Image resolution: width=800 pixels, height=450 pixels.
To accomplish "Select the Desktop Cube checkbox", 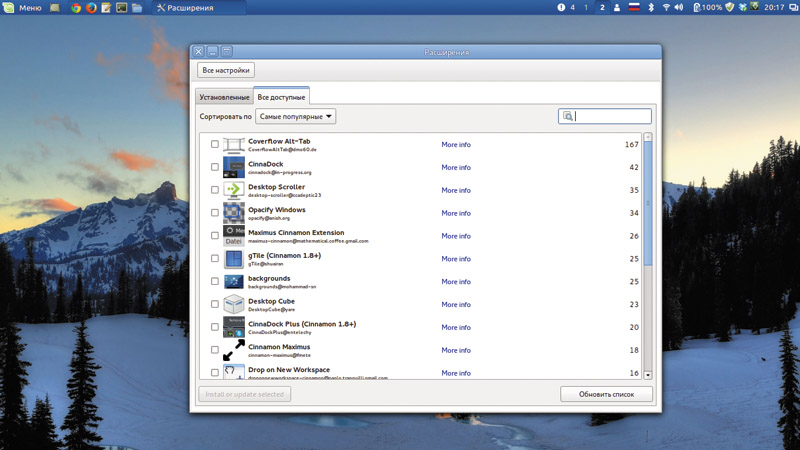I will click(x=215, y=304).
